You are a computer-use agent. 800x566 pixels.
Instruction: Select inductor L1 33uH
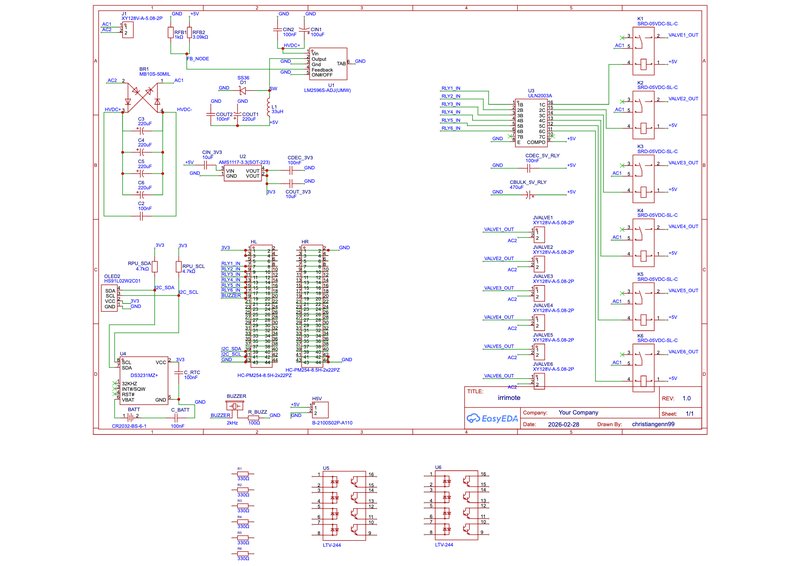pyautogui.click(x=268, y=108)
